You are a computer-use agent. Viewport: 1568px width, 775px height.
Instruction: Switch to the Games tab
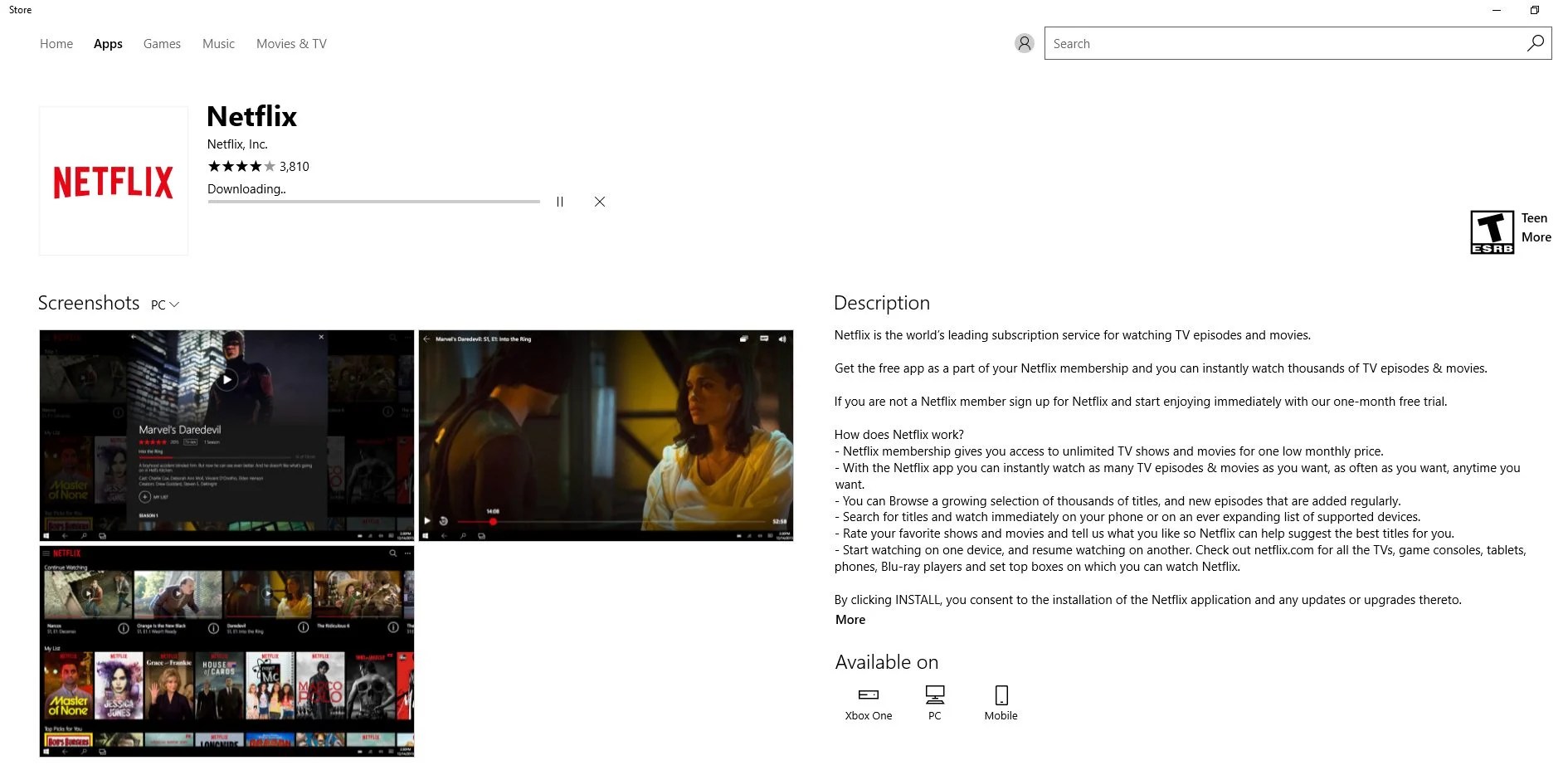[x=162, y=44]
